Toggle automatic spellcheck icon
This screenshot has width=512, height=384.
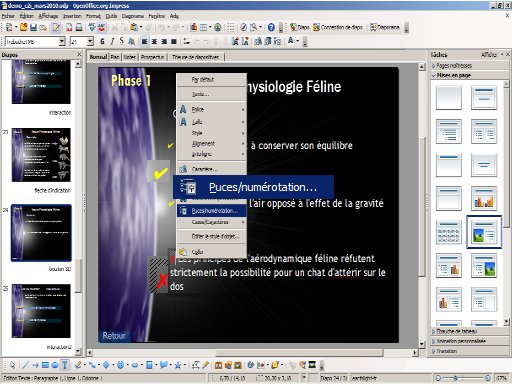(102, 27)
